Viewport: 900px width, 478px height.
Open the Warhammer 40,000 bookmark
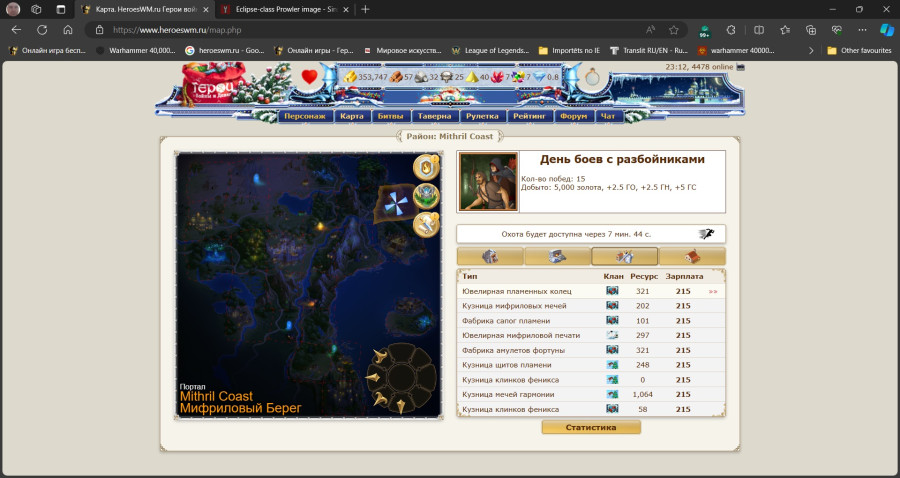(x=135, y=50)
